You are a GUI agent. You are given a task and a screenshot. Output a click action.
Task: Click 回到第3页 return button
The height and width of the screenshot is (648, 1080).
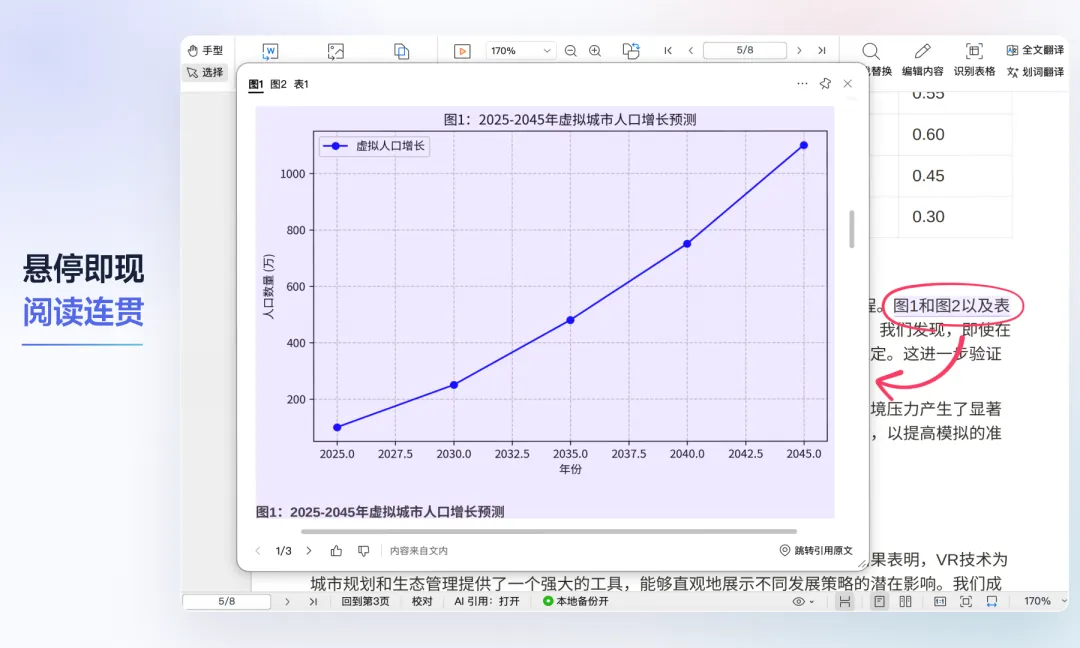pyautogui.click(x=365, y=601)
